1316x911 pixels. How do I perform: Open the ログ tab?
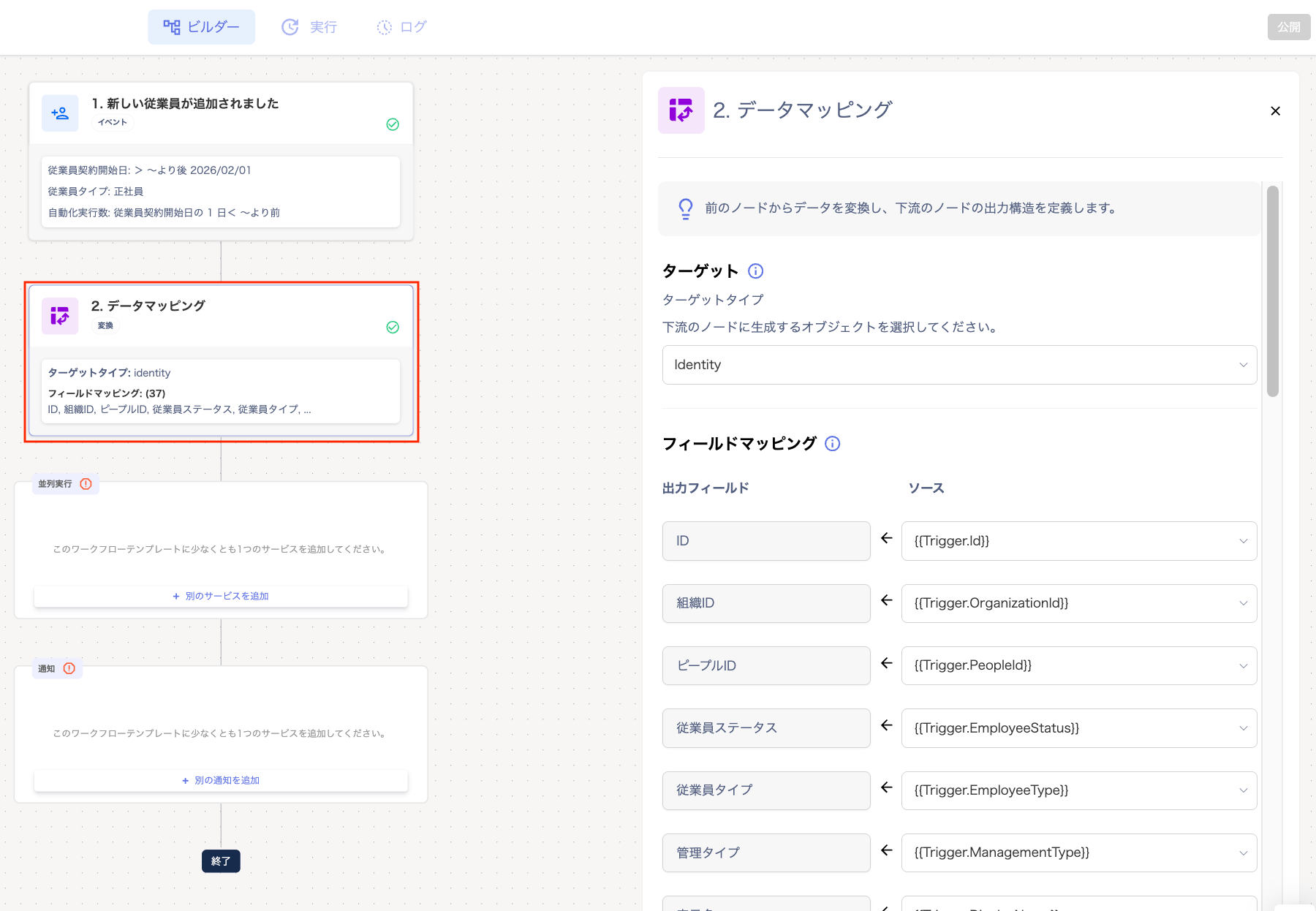tap(401, 27)
